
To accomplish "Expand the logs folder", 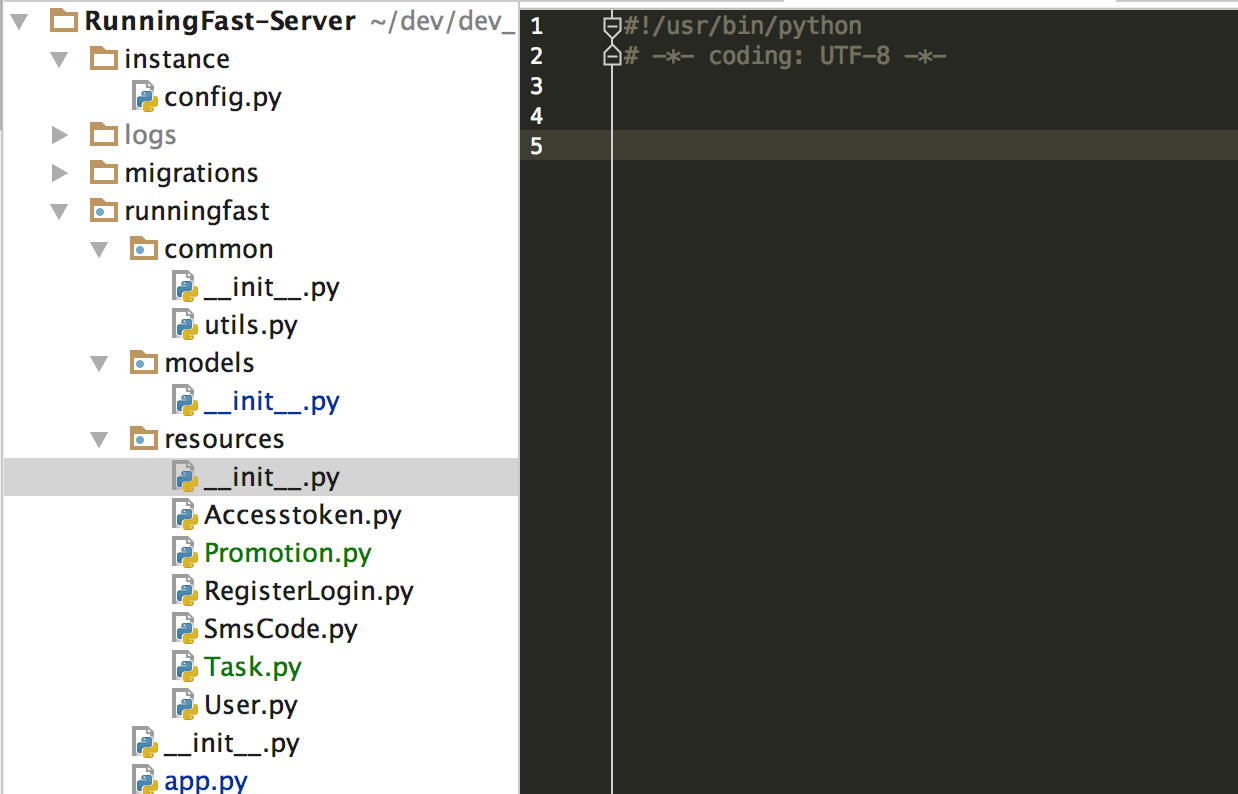I will tap(60, 135).
